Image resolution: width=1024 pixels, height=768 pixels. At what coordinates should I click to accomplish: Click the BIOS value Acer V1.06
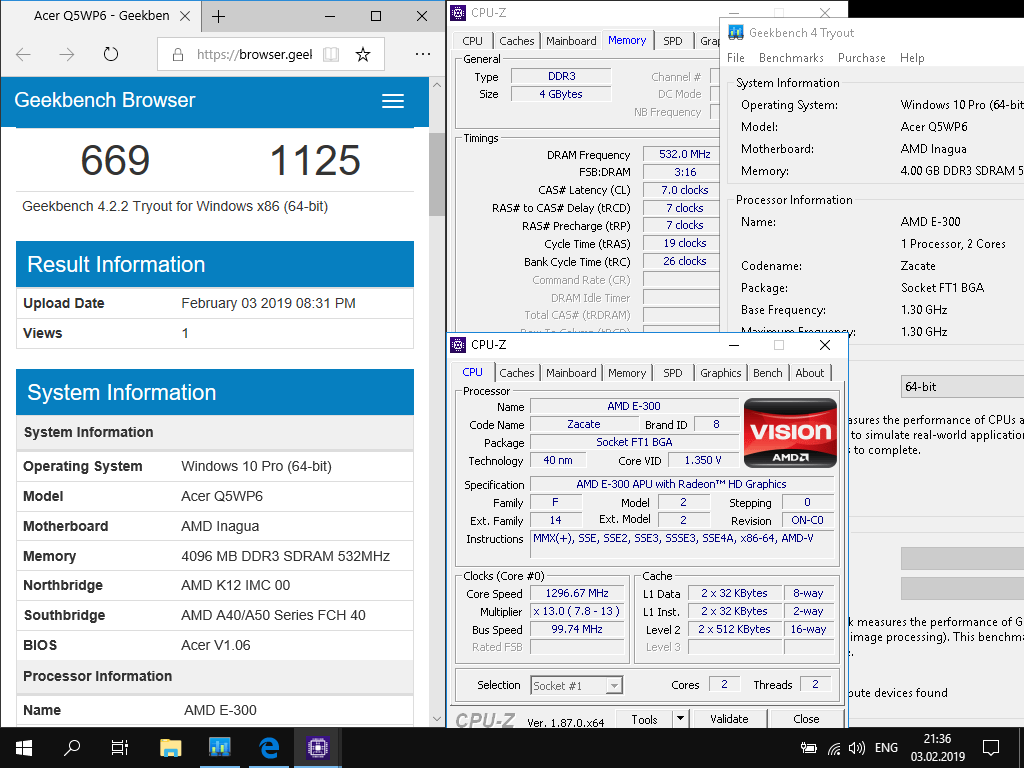pos(216,645)
